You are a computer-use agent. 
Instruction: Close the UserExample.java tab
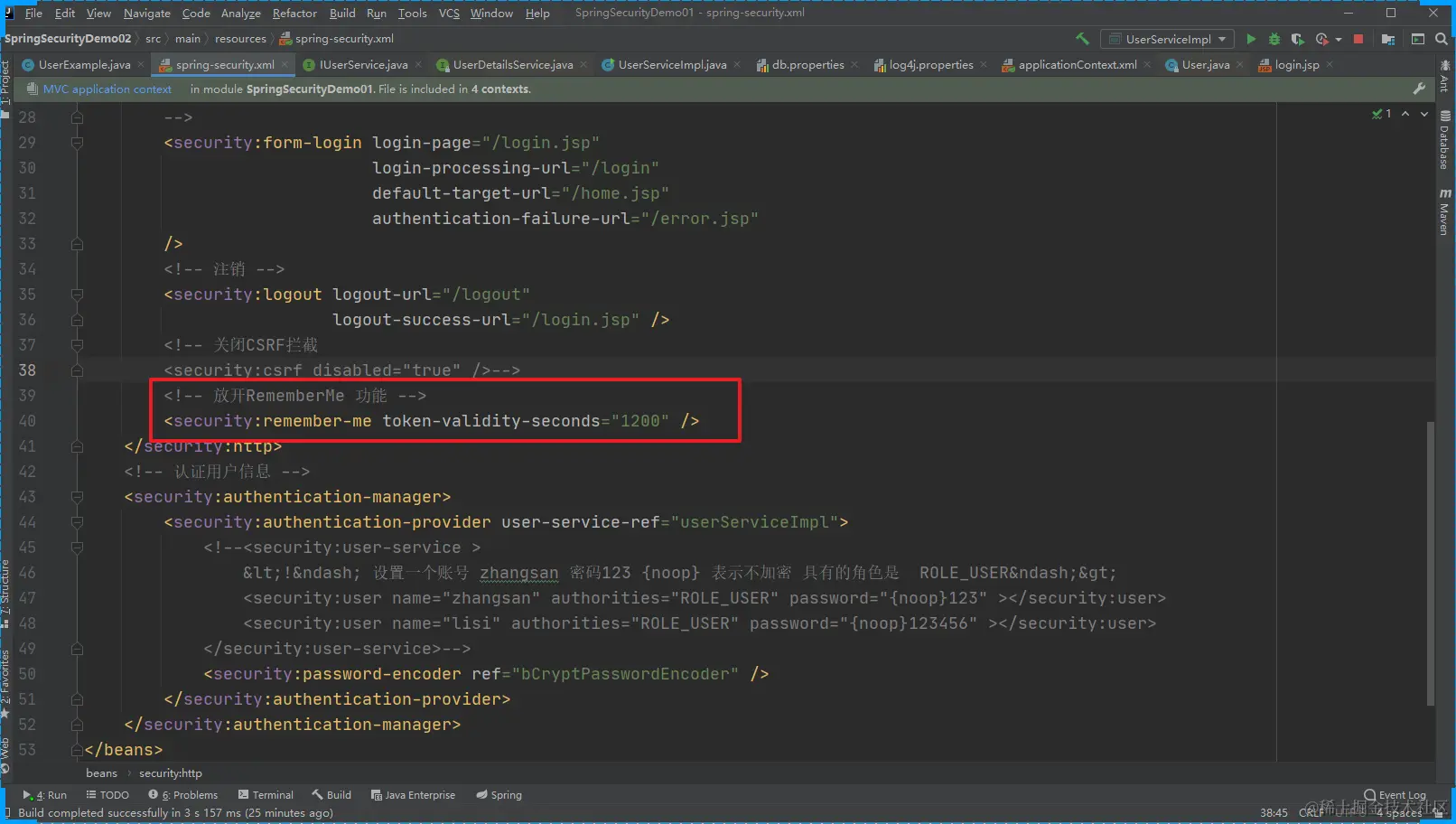click(x=141, y=64)
